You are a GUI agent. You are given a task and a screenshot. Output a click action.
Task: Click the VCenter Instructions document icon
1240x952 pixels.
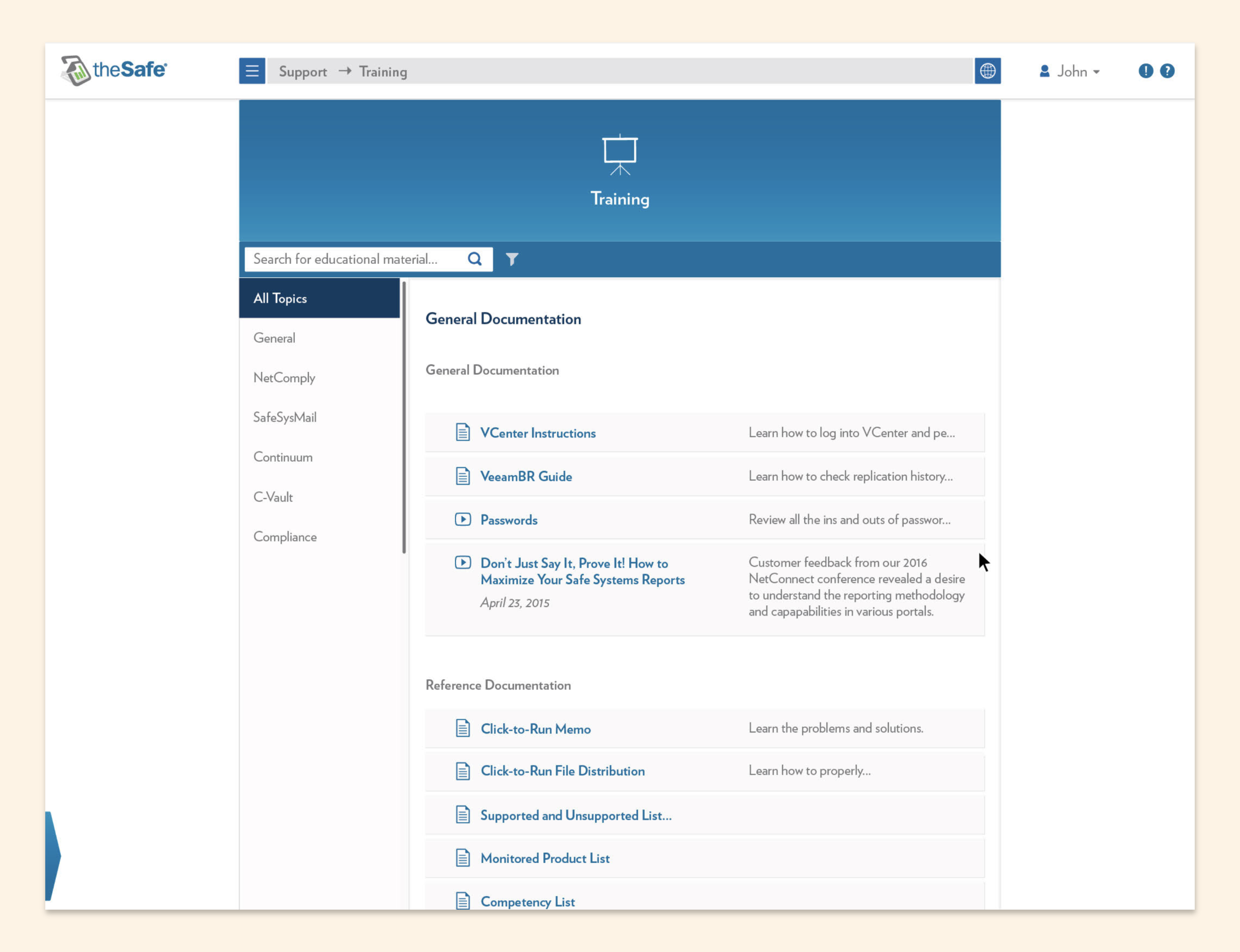462,432
